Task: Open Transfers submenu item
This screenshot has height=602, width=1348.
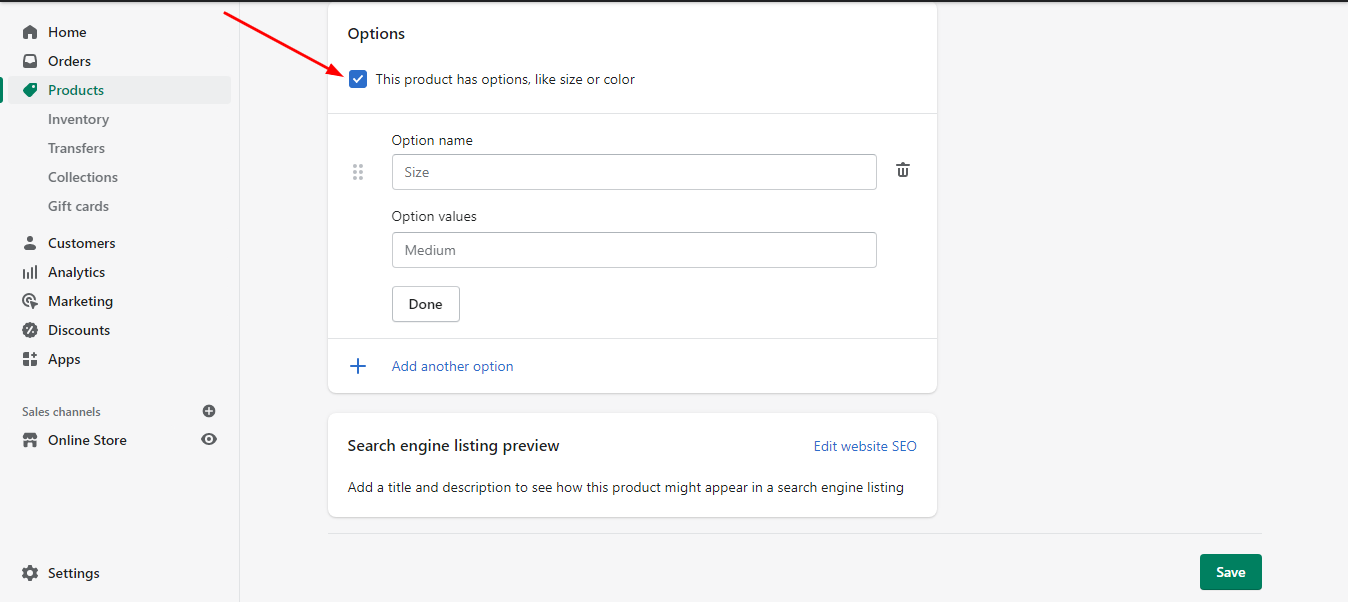Action: [x=76, y=148]
